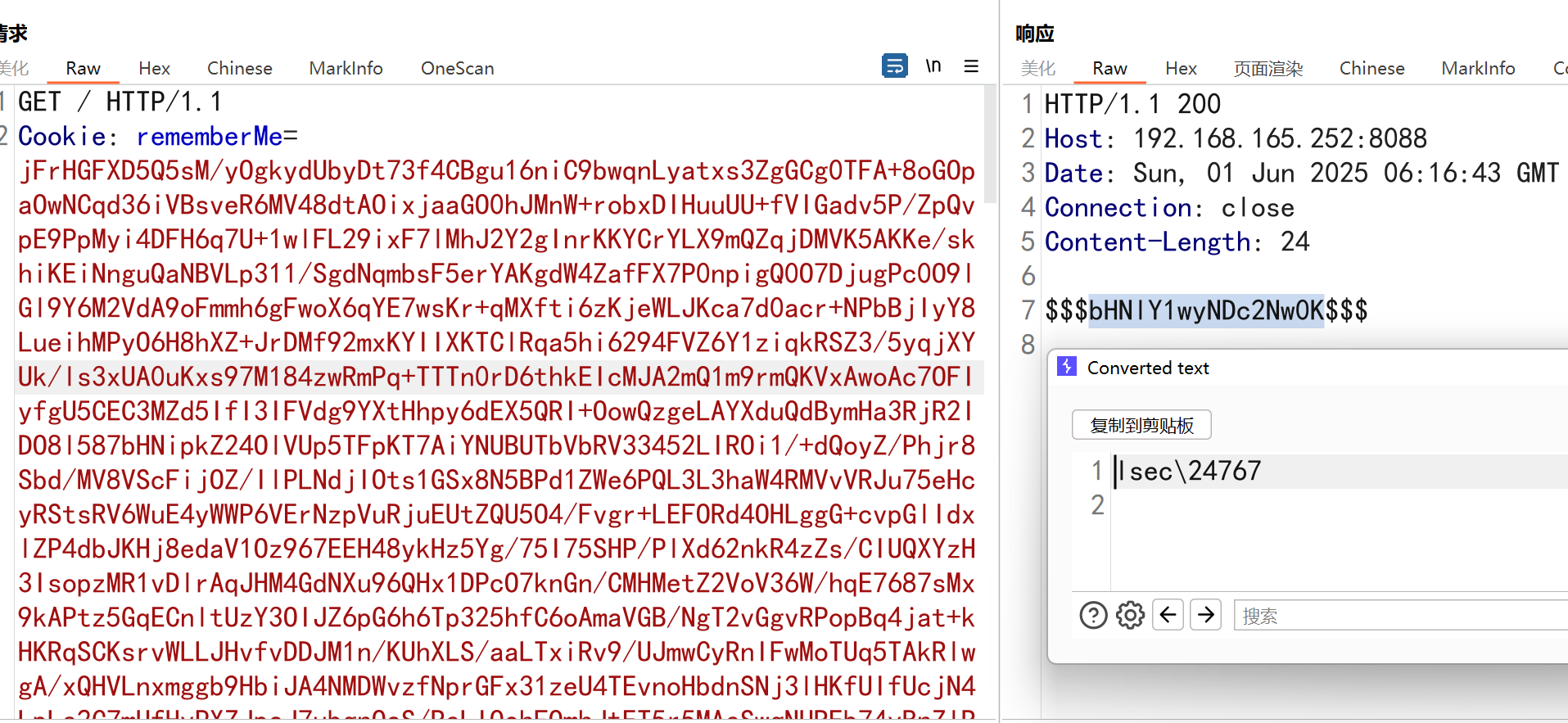Viewport: 1568px width, 723px height.
Task: Toggle the \n non-printable characters button
Action: 933,66
